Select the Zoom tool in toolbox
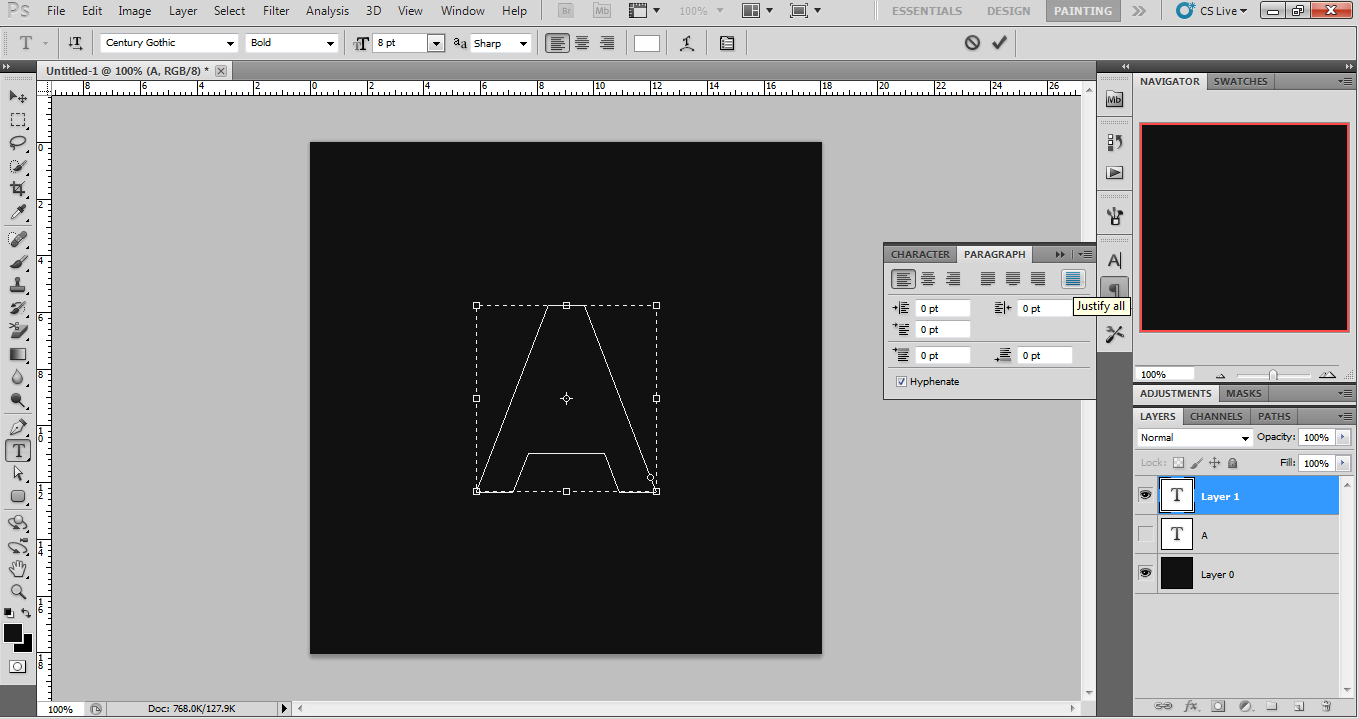1359x719 pixels. 18,591
